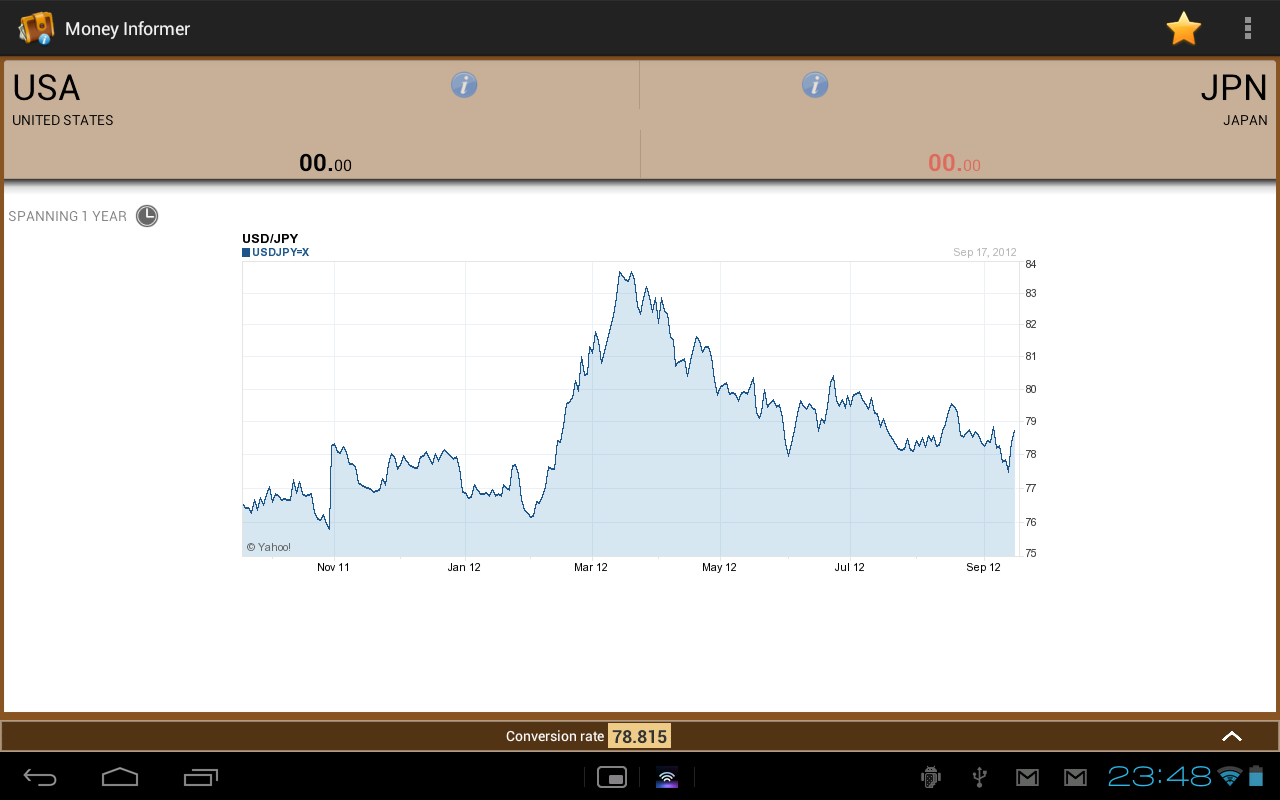Tap the Android back navigation button
Viewport: 1280px width, 800px height.
pyautogui.click(x=40, y=776)
